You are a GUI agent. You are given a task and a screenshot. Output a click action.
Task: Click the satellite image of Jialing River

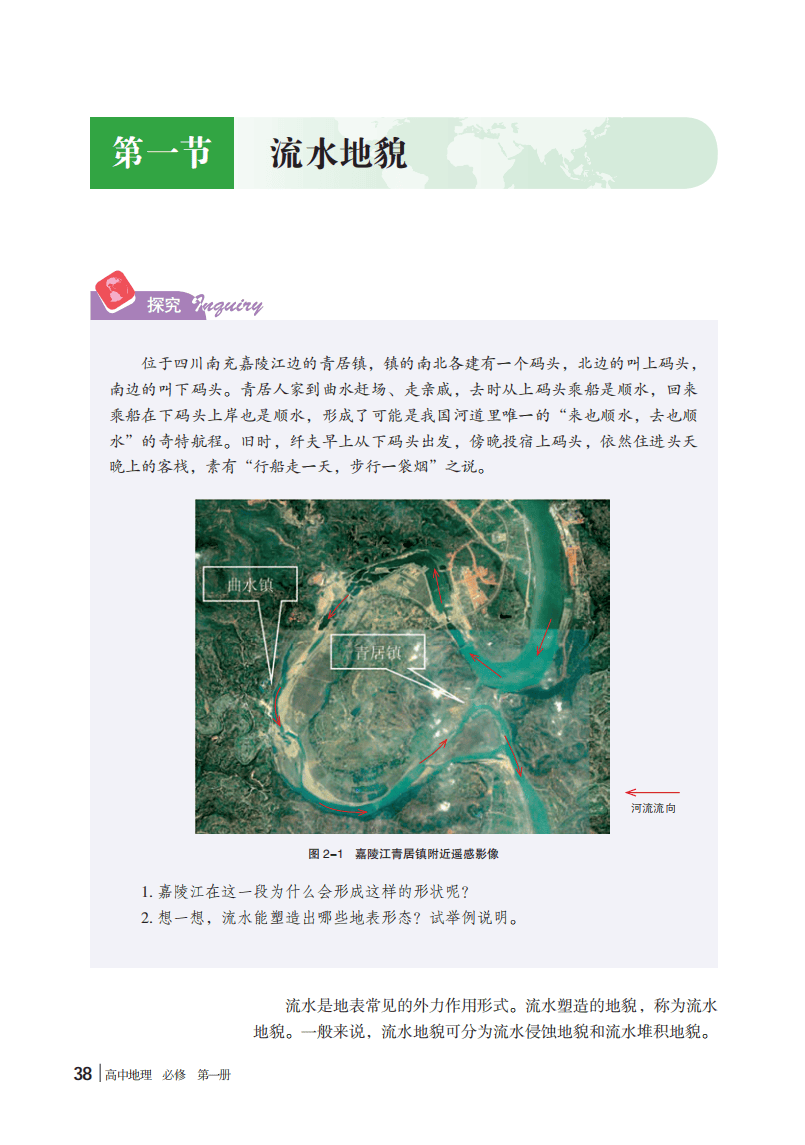[402, 666]
